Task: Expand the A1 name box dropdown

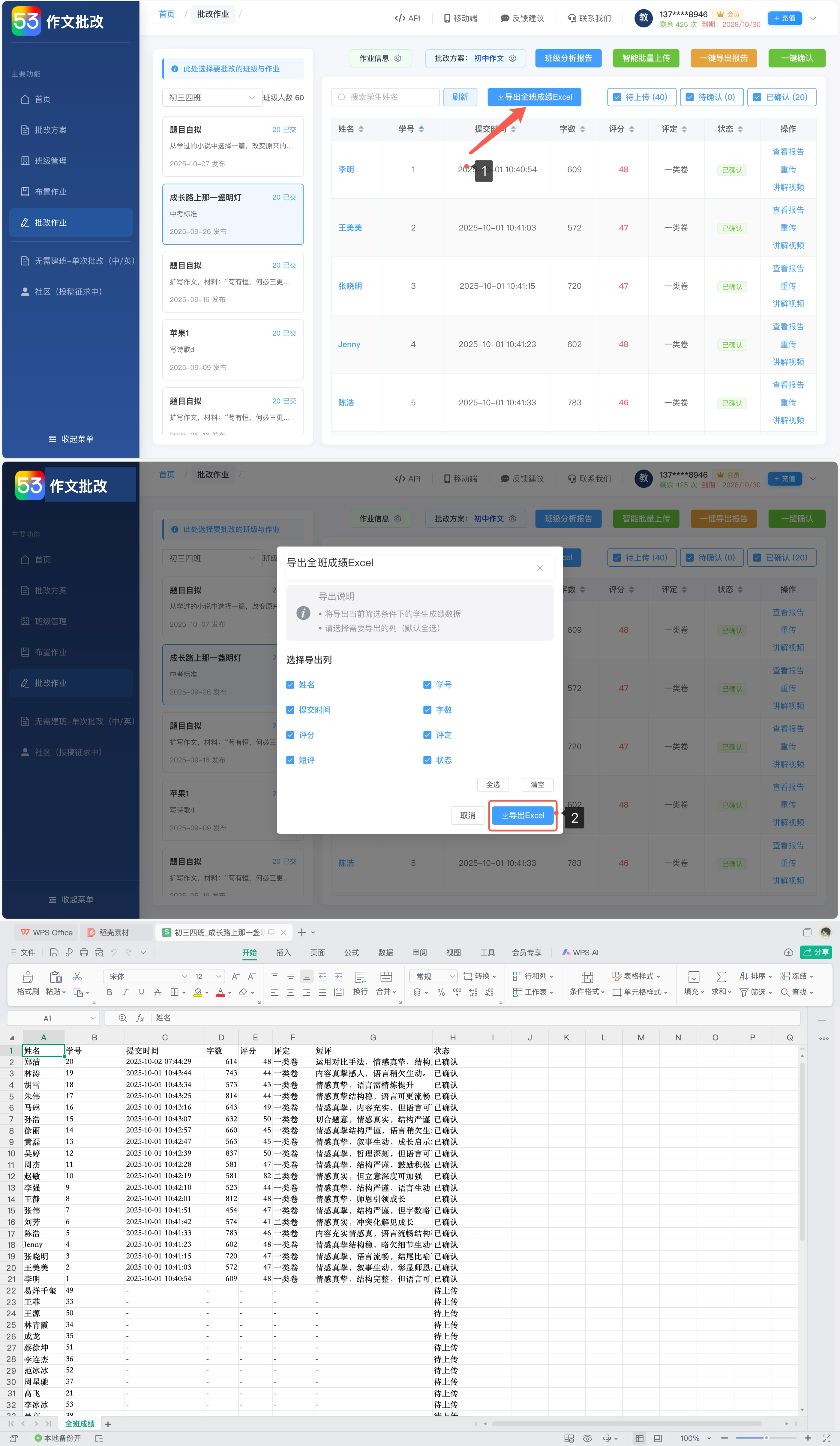Action: 93,1018
